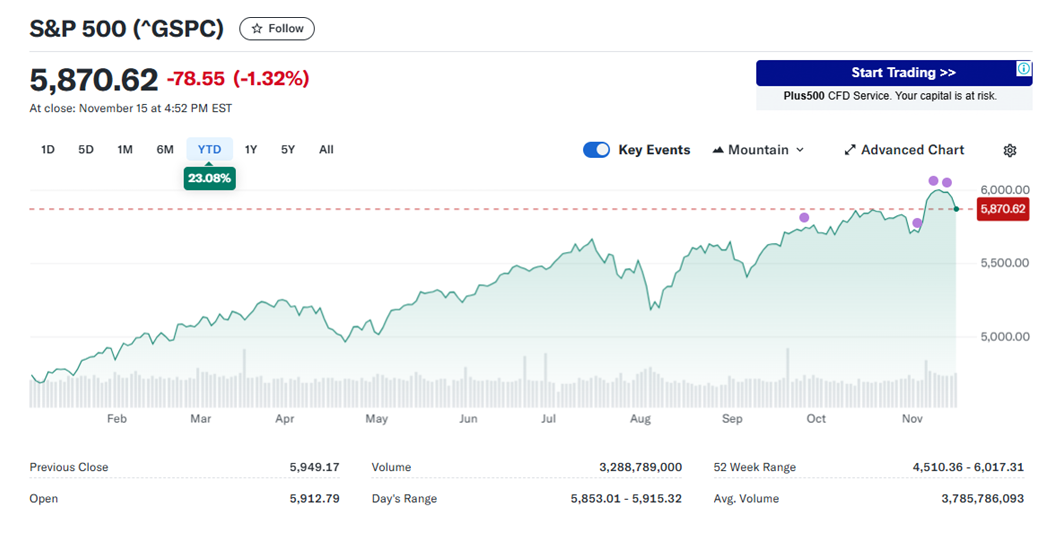Open chart settings gear icon
The image size is (1046, 543).
pyautogui.click(x=1009, y=150)
